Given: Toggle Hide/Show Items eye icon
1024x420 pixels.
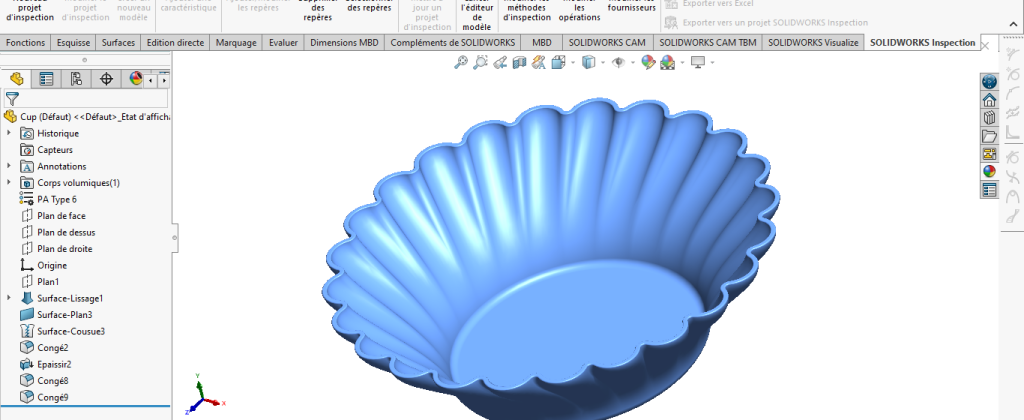Looking at the screenshot, I should tap(618, 62).
